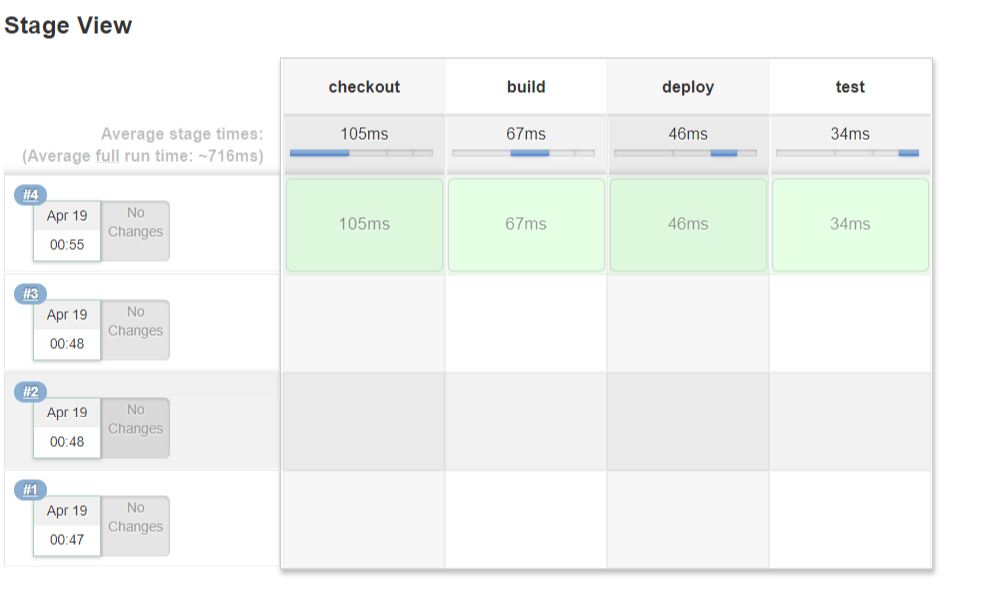Open the Apr 19 00:55 build date
The height and width of the screenshot is (601, 992).
click(67, 230)
